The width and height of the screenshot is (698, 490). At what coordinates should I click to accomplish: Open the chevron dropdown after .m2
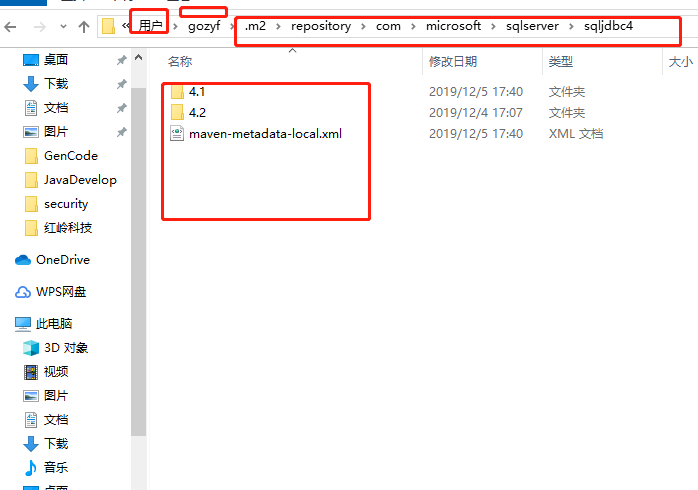(278, 27)
